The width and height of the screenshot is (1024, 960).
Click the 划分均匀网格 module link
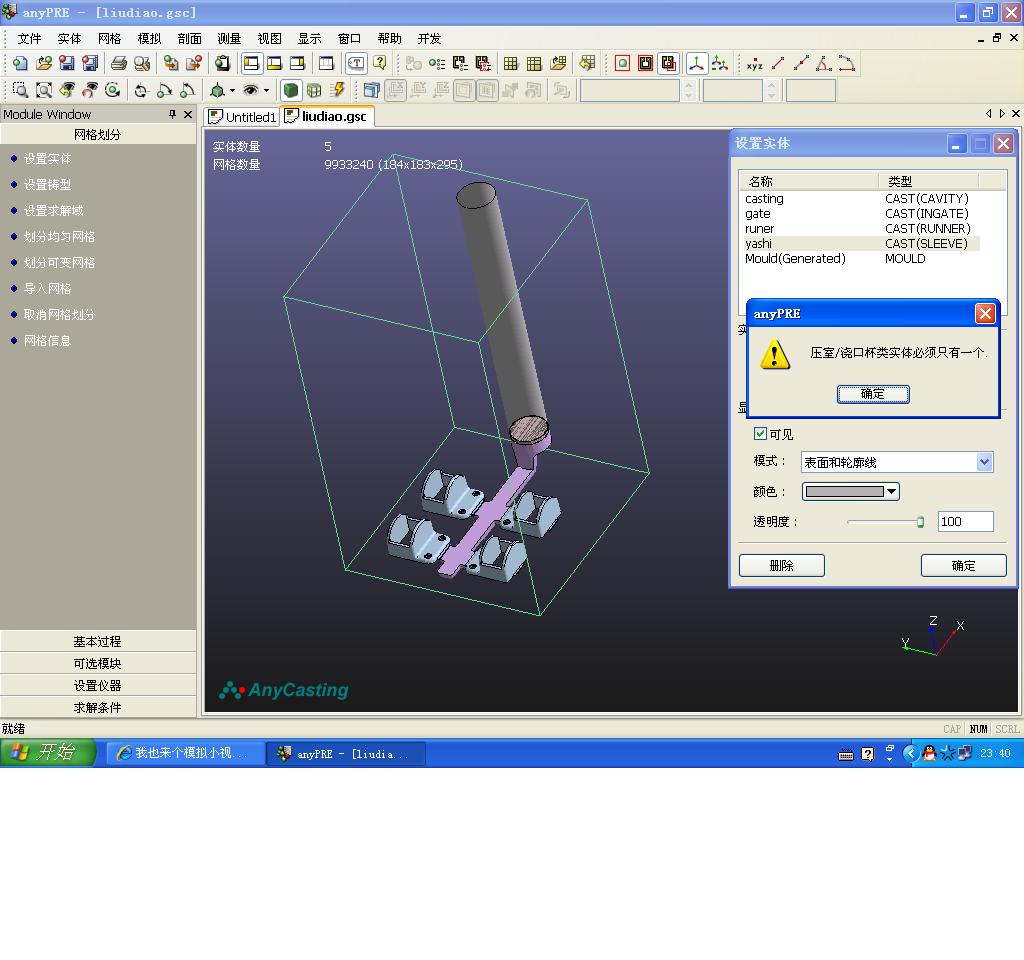[x=59, y=236]
